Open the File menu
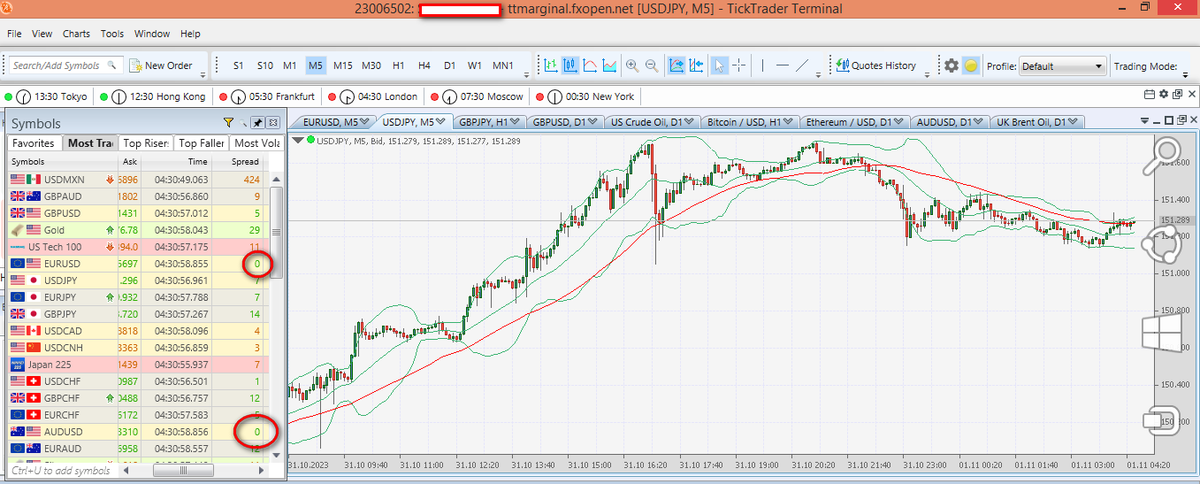Viewport: 1200px width, 484px height. (15, 34)
